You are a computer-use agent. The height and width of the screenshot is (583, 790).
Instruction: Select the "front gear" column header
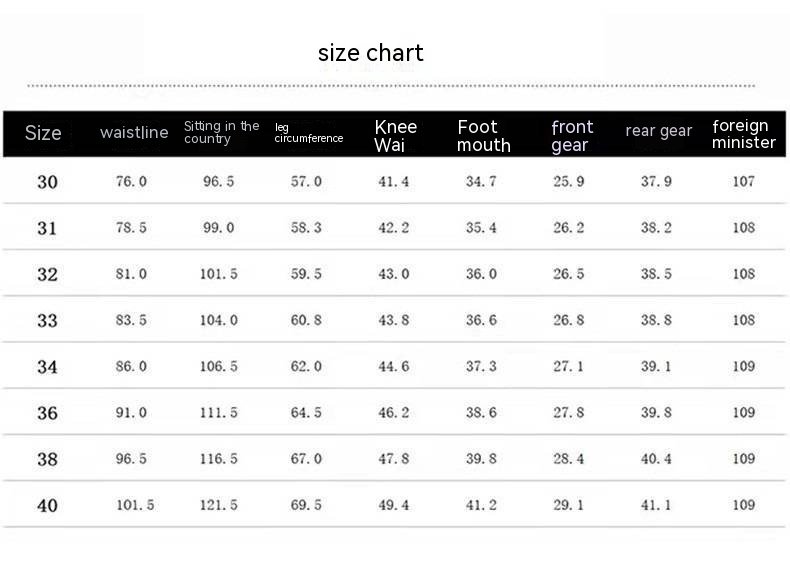point(572,136)
